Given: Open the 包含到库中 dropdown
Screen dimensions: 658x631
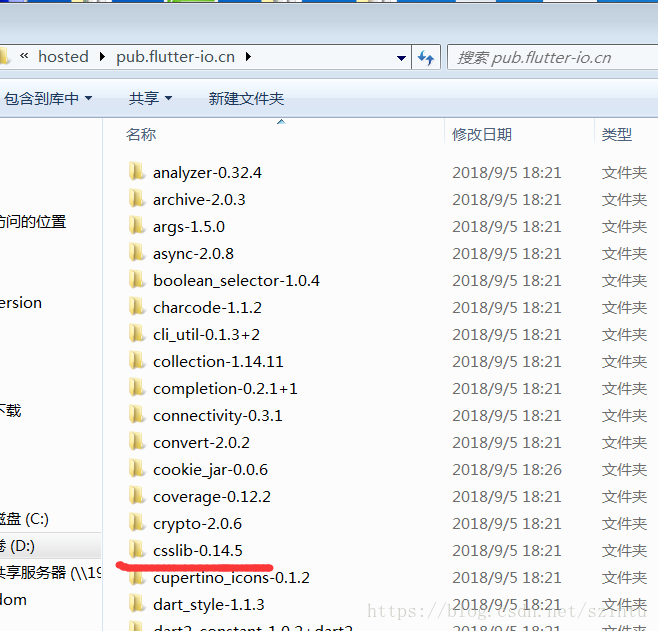Looking at the screenshot, I should pyautogui.click(x=48, y=99).
